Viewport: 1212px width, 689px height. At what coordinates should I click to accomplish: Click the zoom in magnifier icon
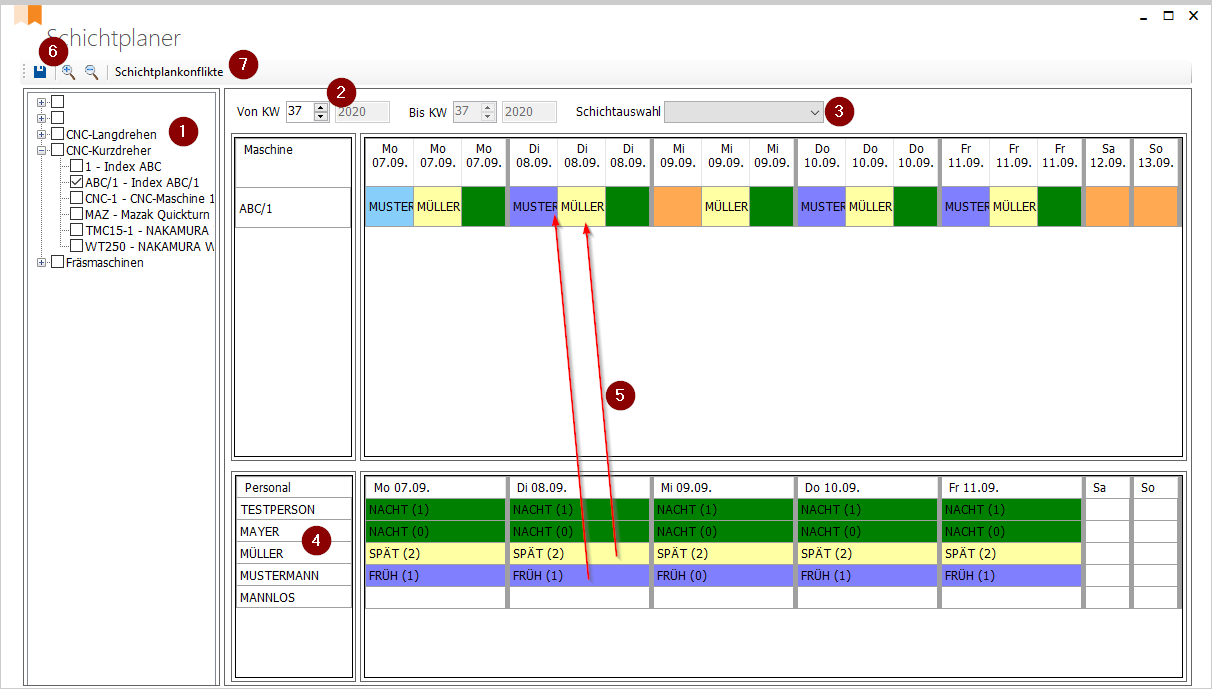pyautogui.click(x=68, y=72)
